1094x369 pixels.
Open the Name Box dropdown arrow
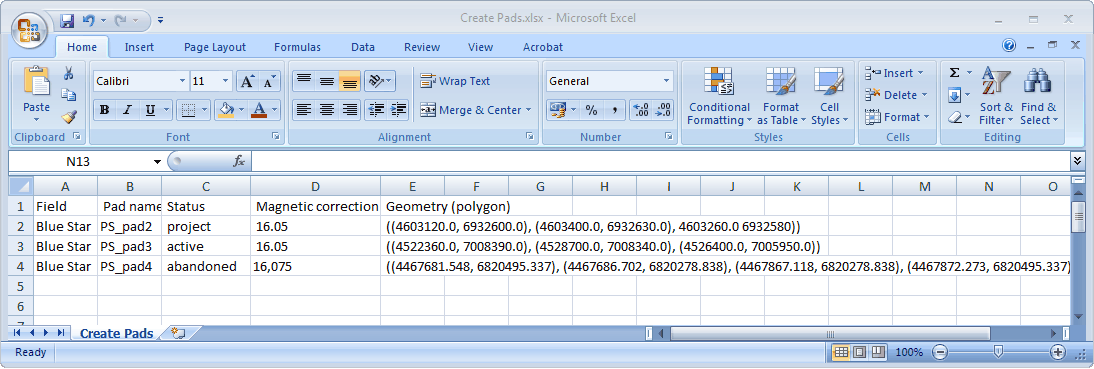click(x=157, y=162)
